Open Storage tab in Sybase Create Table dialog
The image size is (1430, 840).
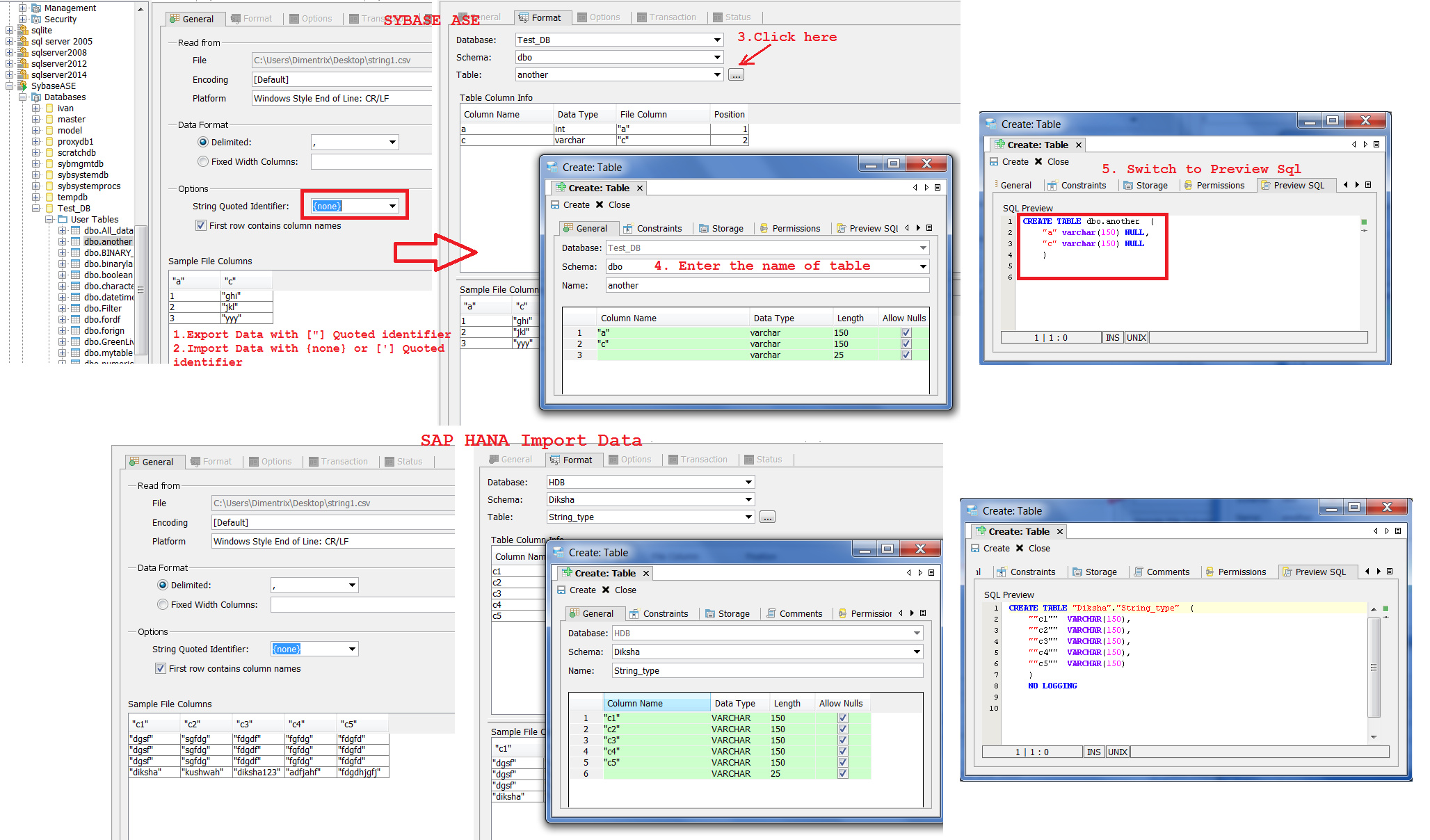coord(721,229)
